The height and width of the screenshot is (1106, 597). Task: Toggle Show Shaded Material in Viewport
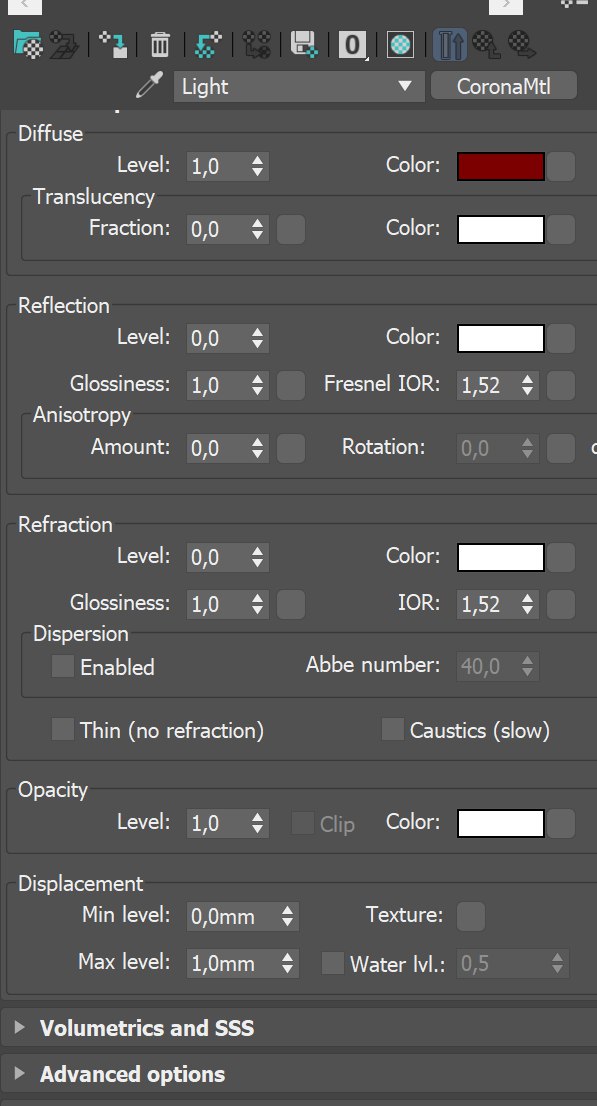[x=400, y=45]
